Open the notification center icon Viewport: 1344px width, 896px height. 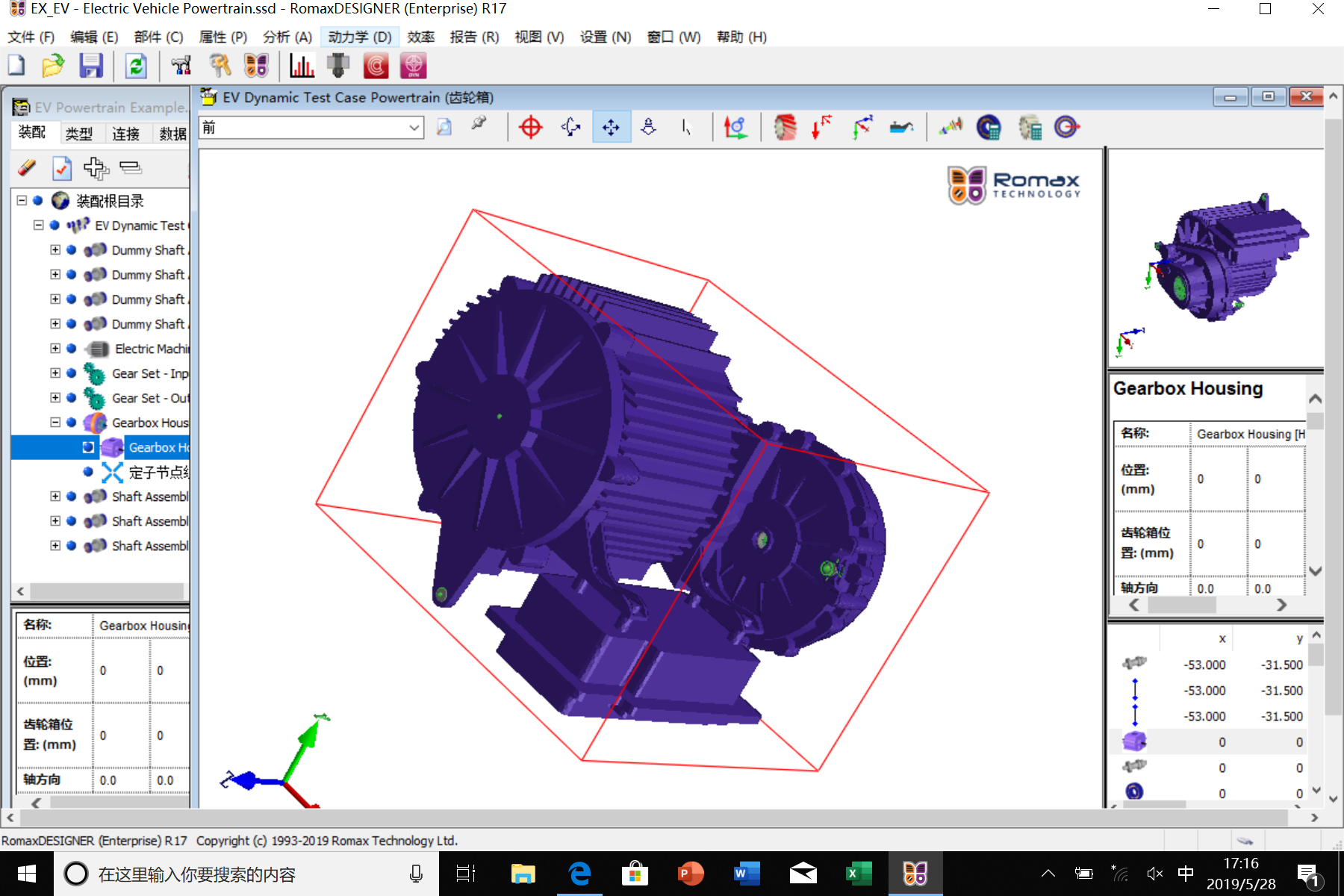click(x=1309, y=874)
